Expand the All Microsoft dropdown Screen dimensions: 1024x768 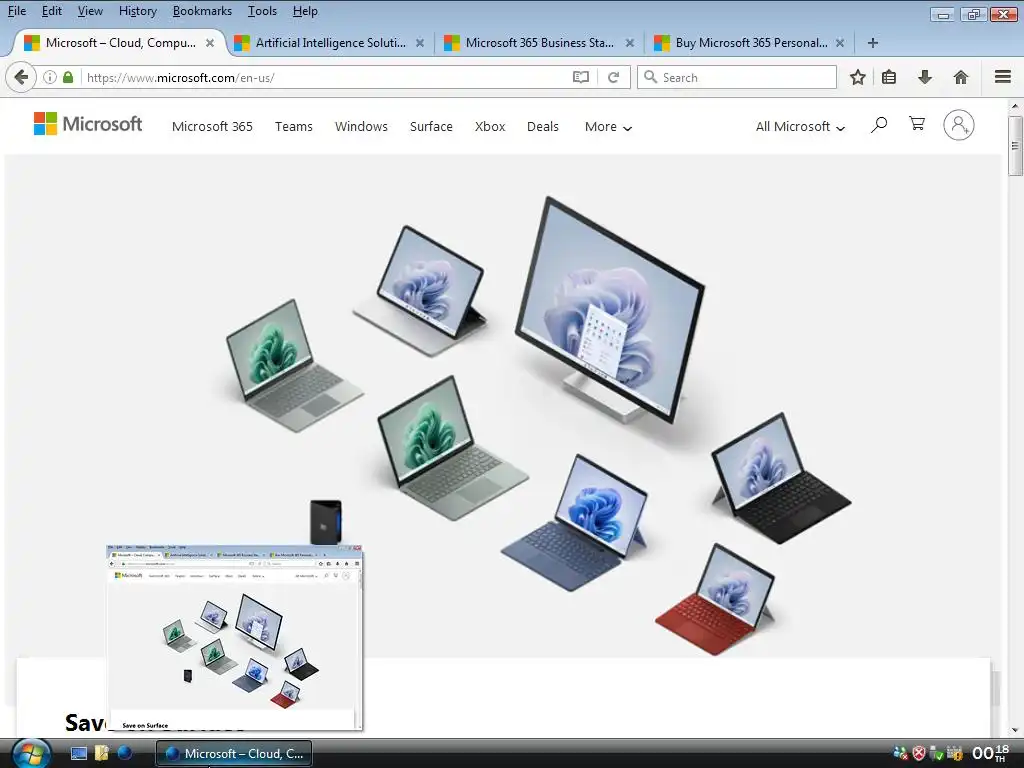coord(800,127)
